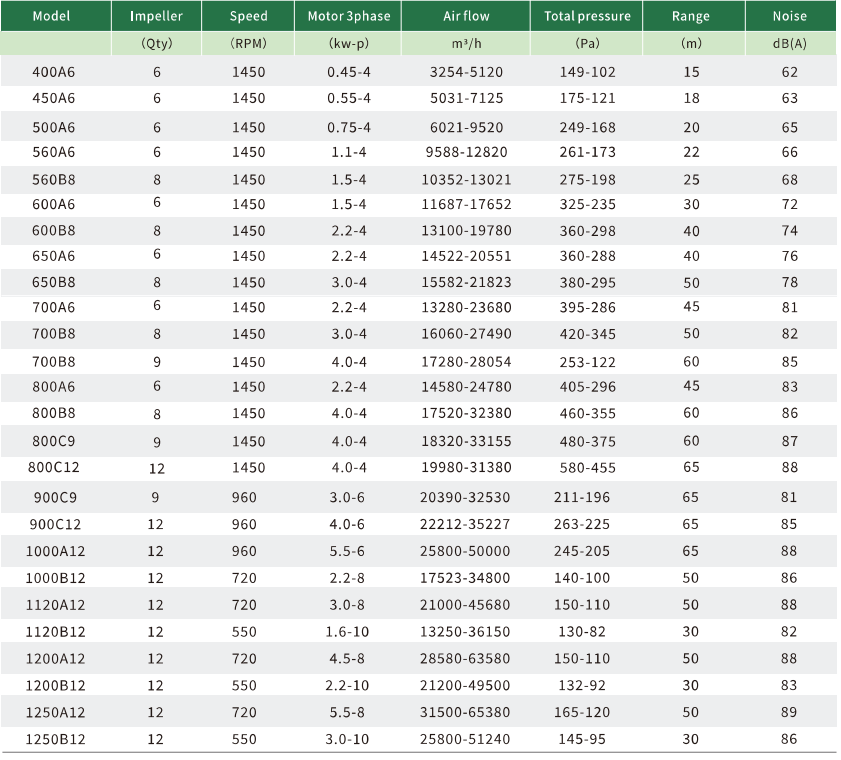Select model cell 650B8
Image resolution: width=841 pixels, height=760 pixels.
click(x=54, y=282)
